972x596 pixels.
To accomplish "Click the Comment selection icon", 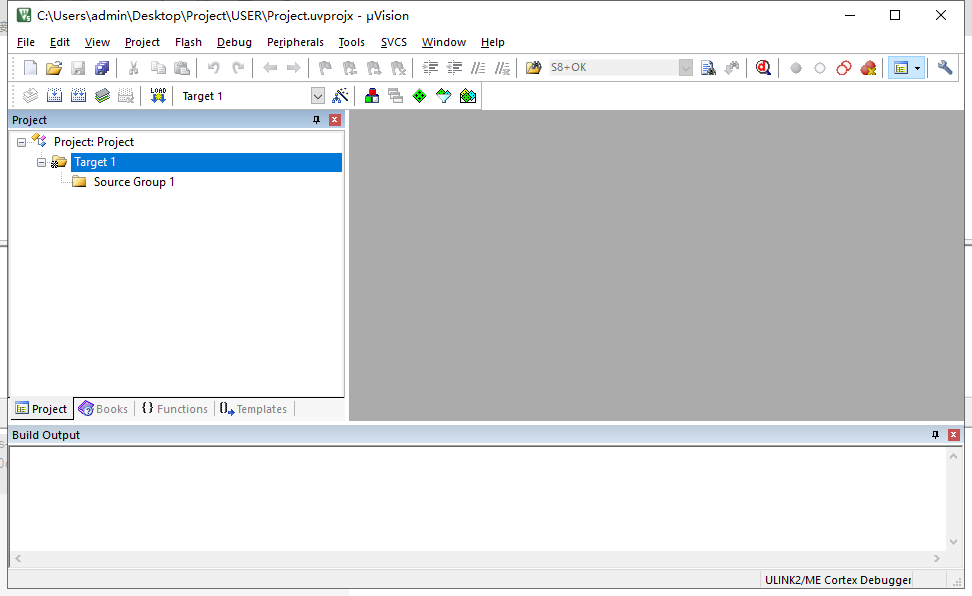I will click(478, 68).
